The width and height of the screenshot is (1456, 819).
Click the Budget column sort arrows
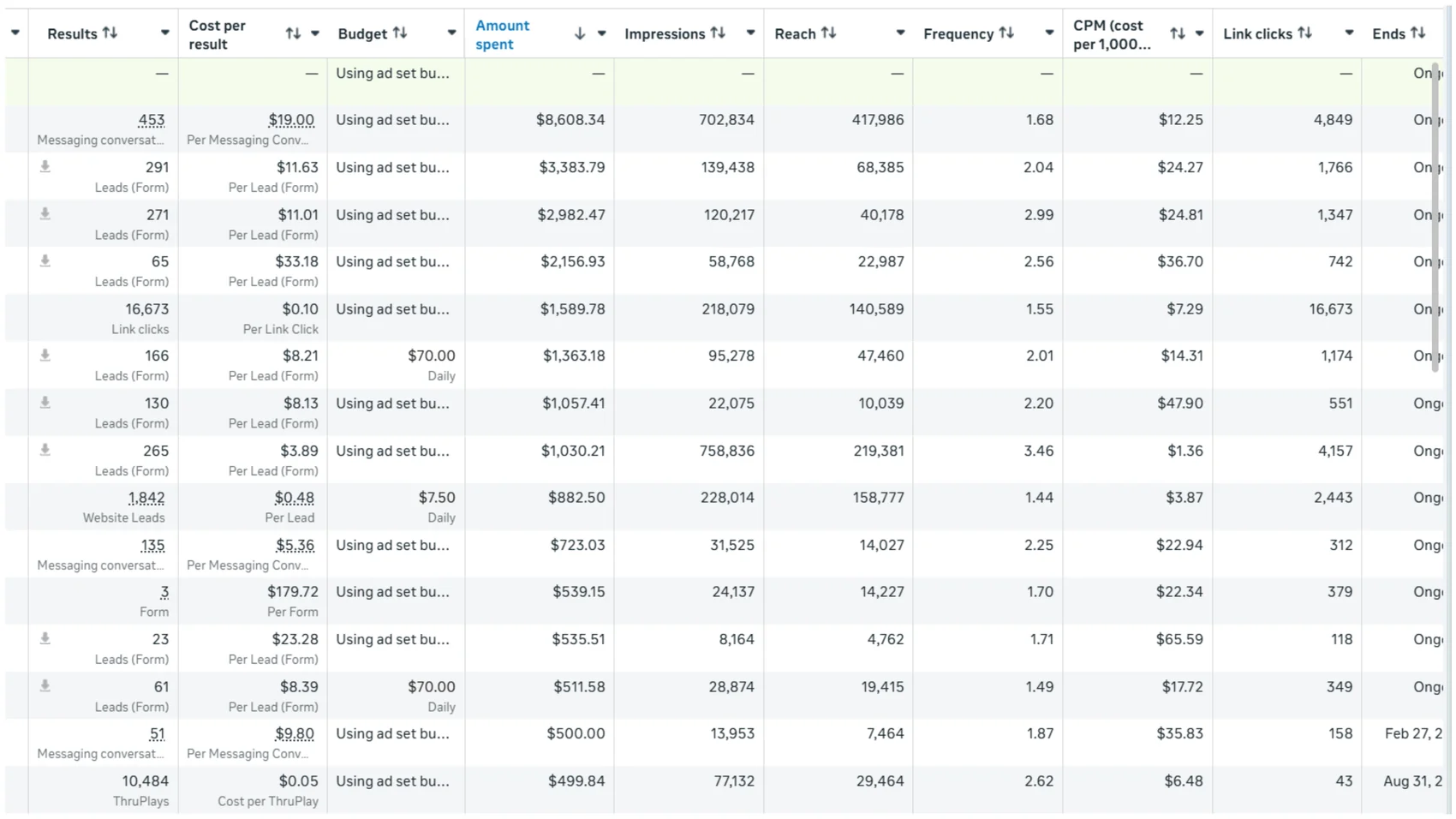tap(400, 33)
